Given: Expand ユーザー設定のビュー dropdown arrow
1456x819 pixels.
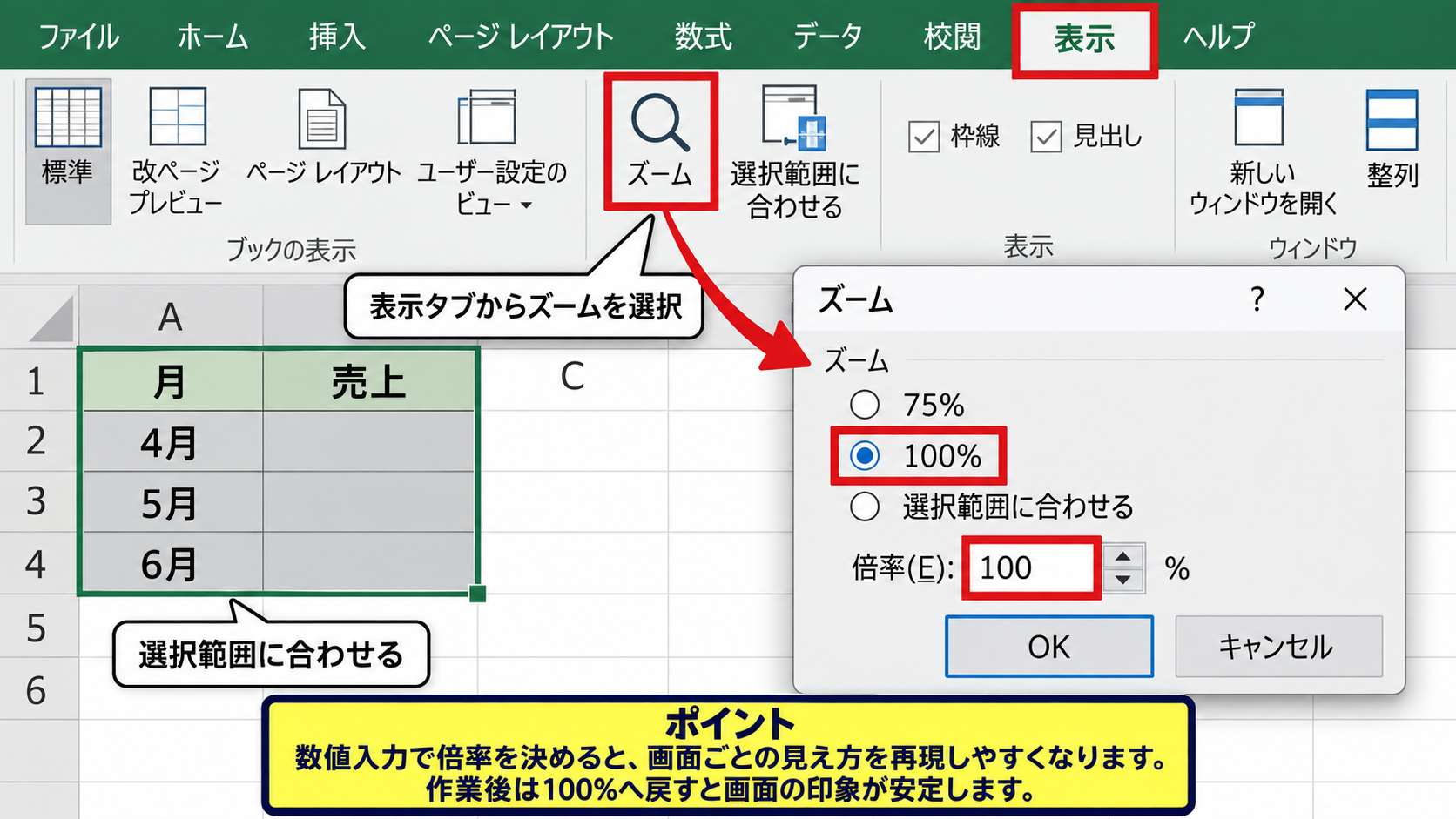Looking at the screenshot, I should pos(526,205).
